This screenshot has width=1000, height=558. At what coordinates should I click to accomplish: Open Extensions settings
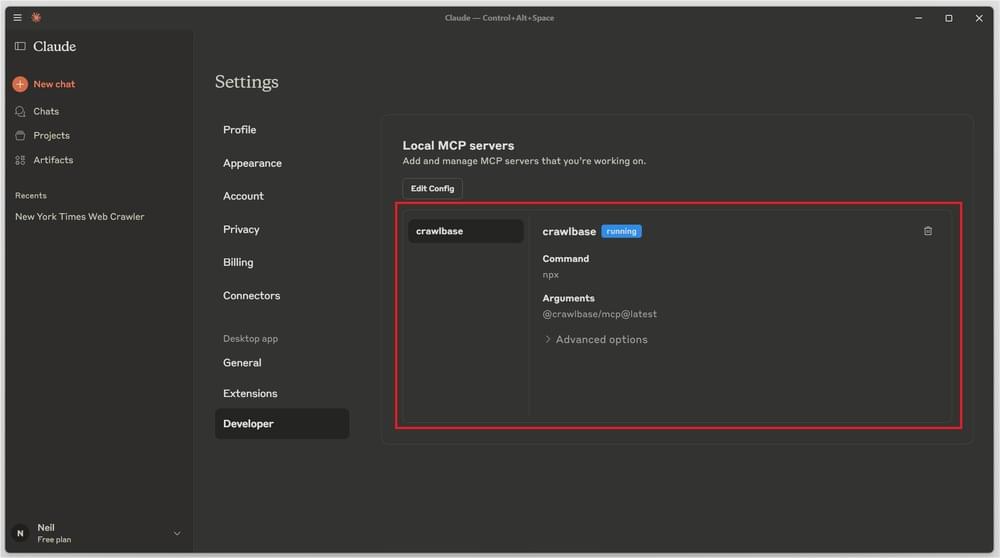pos(250,393)
